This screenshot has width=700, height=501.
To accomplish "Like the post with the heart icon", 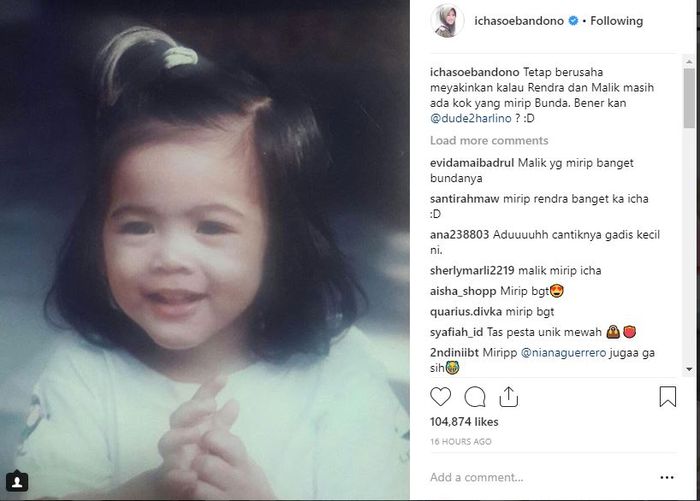I will [441, 397].
